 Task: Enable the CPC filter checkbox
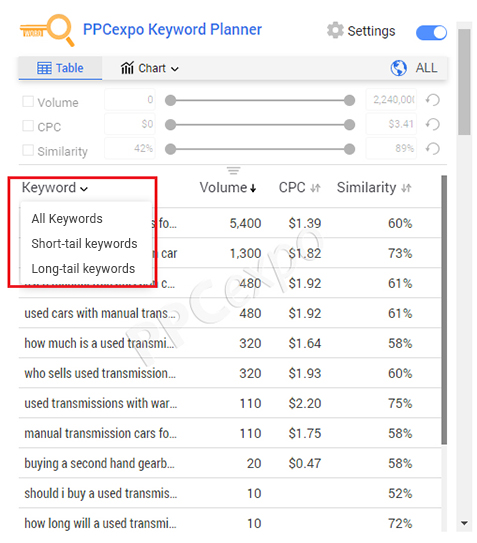pyautogui.click(x=28, y=126)
